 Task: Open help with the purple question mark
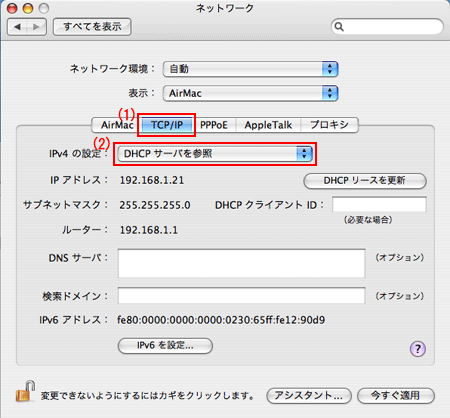pos(418,349)
